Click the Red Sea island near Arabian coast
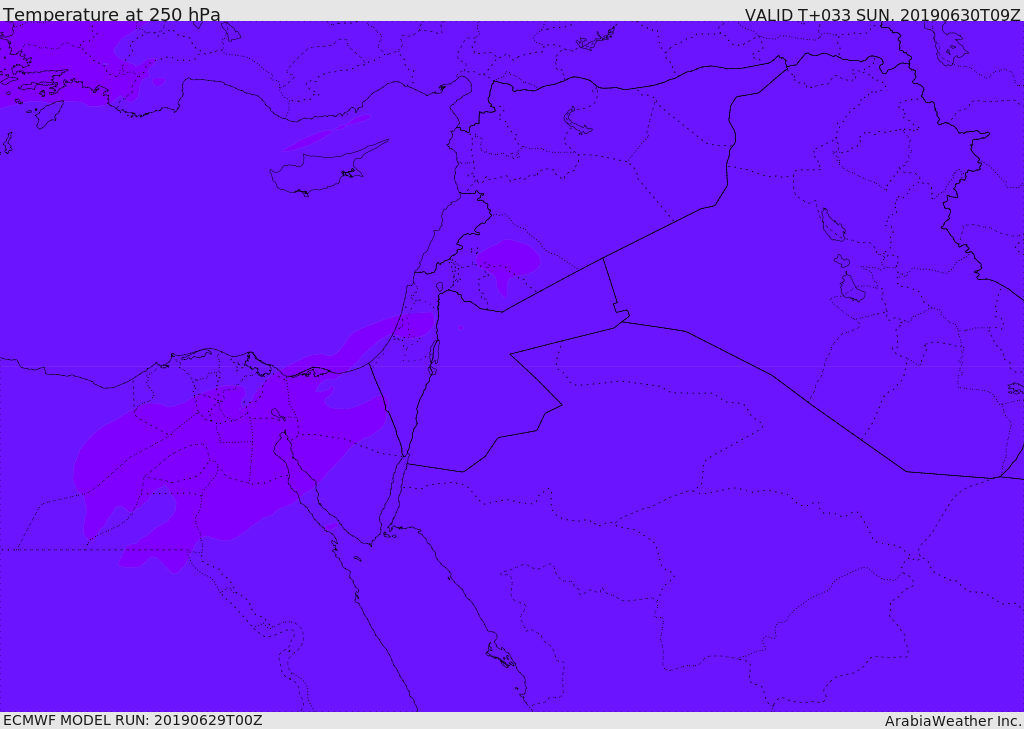Viewport: 1024px width, 729px height. [501, 654]
